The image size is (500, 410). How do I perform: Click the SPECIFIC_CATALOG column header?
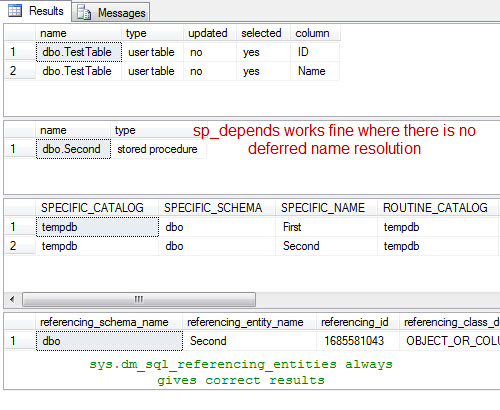point(97,208)
